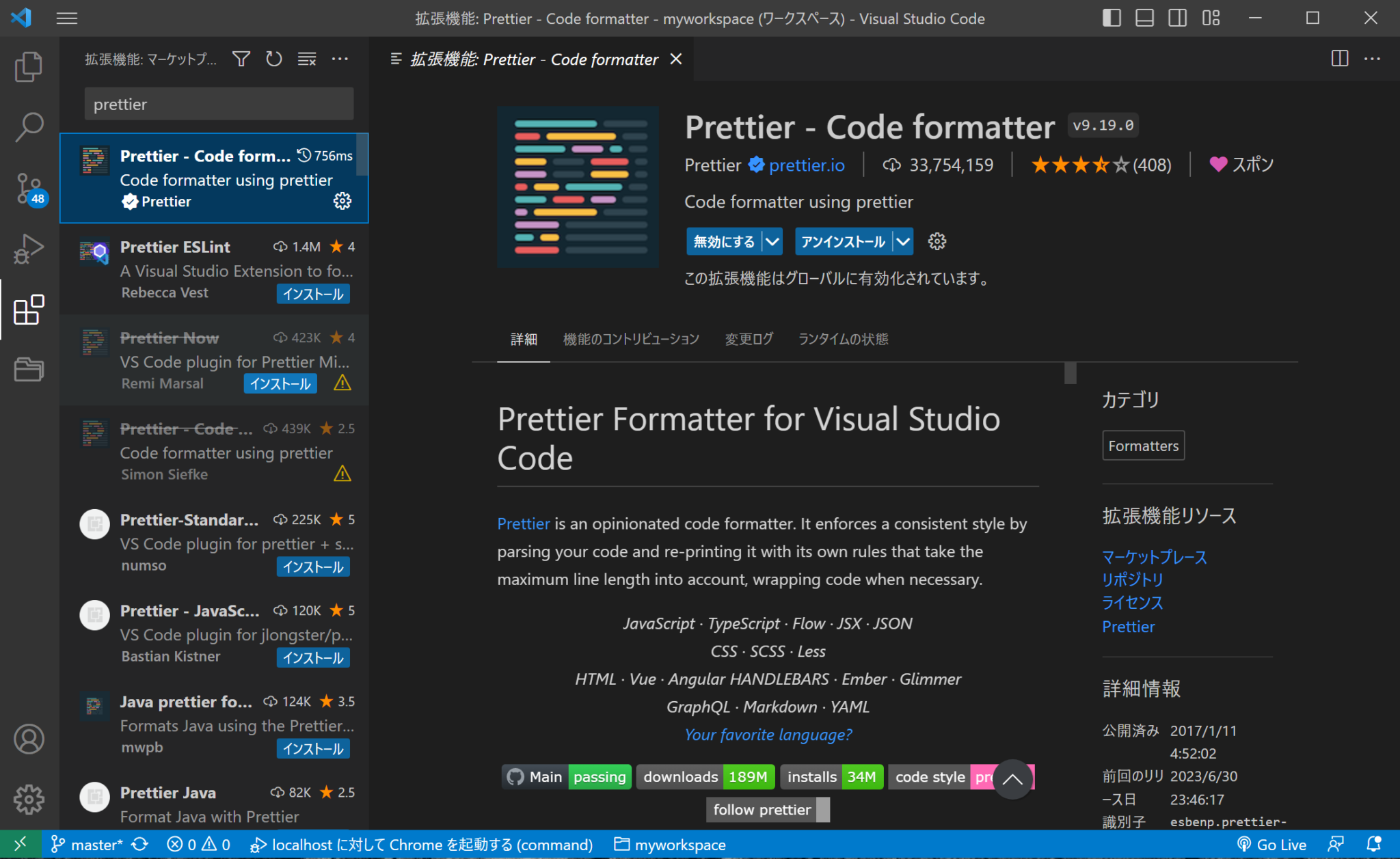Switch to the 機能のコントリビューション tab
Viewport: 1400px width, 859px height.
click(631, 339)
